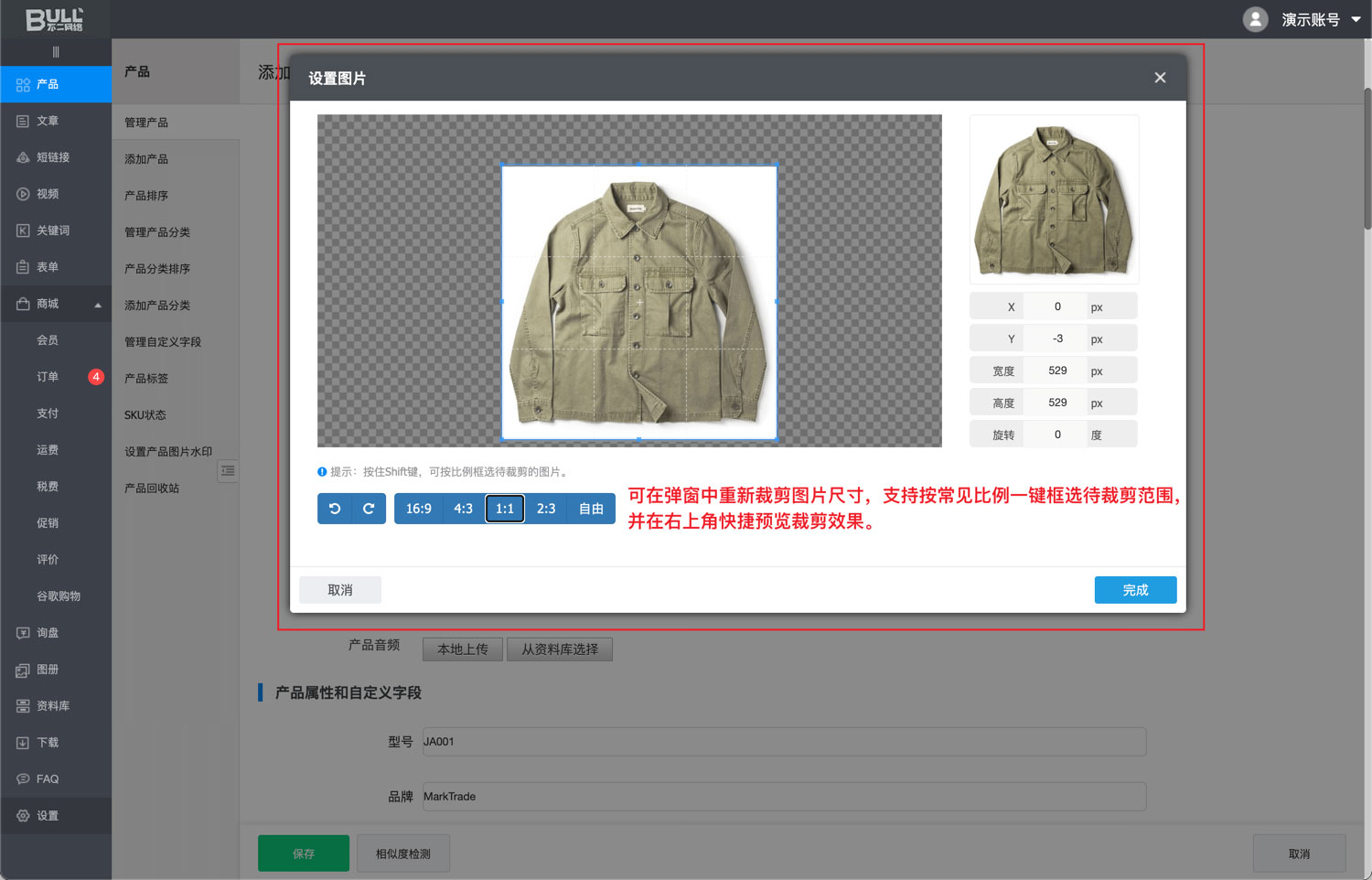Click the submenu collapse toggle icon
1372x880 pixels.
pyautogui.click(x=228, y=470)
